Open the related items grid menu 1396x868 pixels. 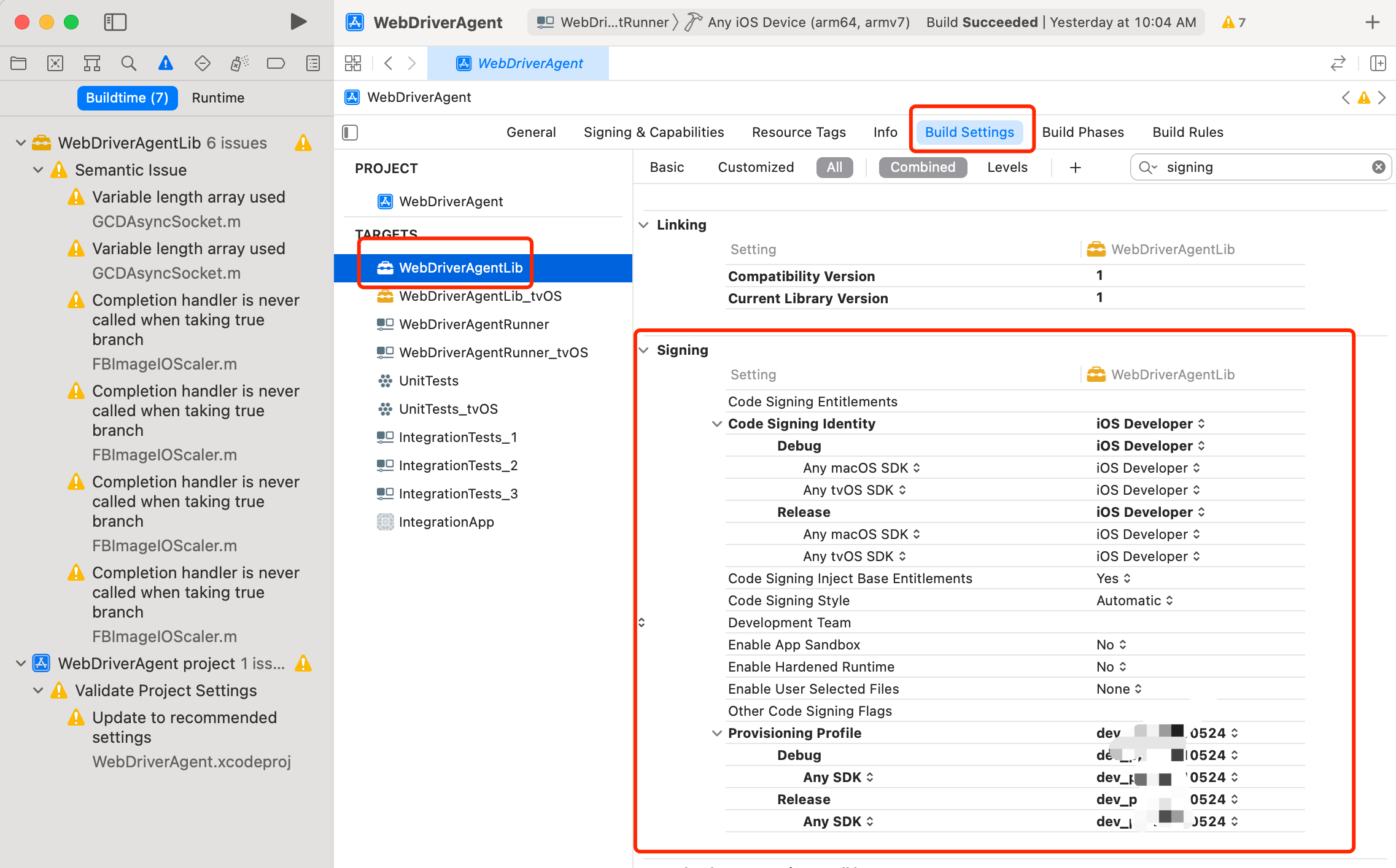(353, 63)
